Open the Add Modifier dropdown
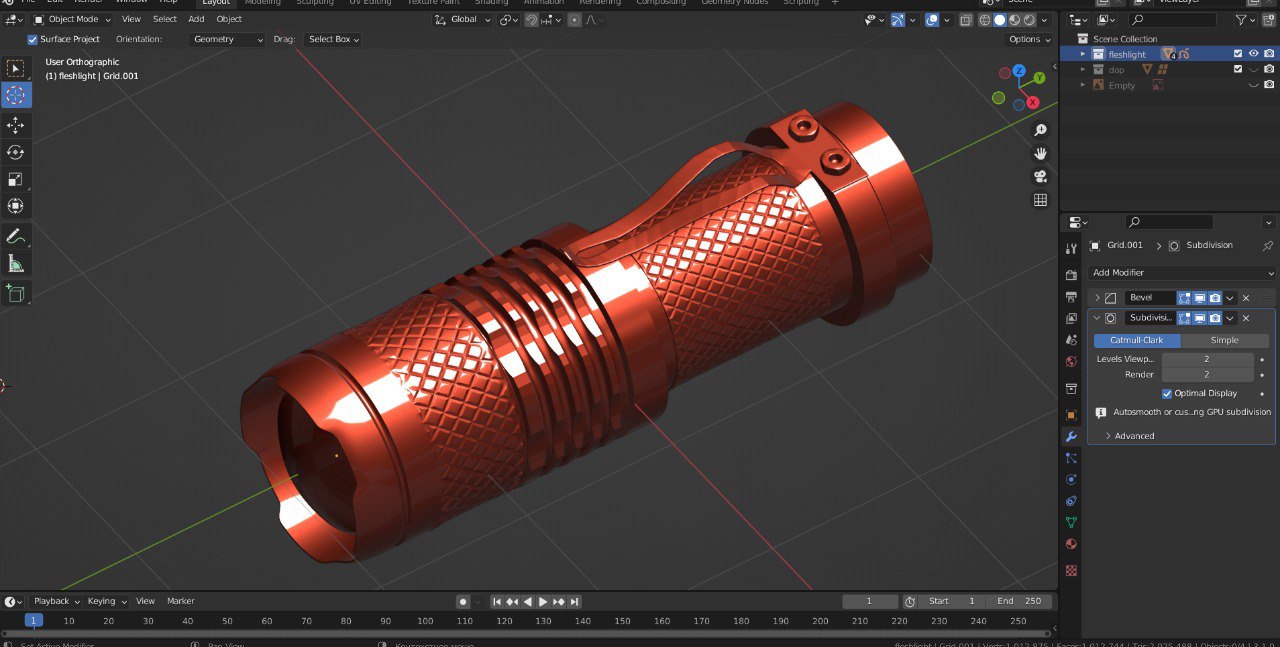The width and height of the screenshot is (1280, 647). point(1182,273)
